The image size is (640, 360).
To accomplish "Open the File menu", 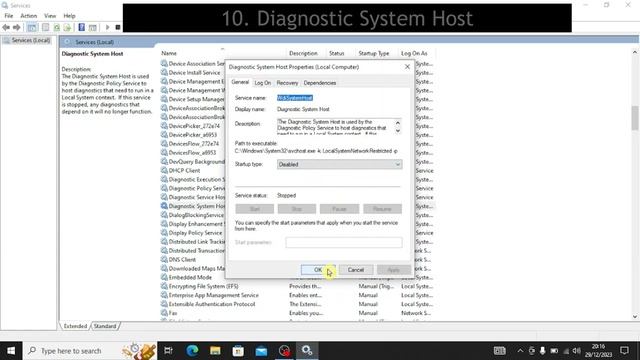I will click(x=9, y=16).
